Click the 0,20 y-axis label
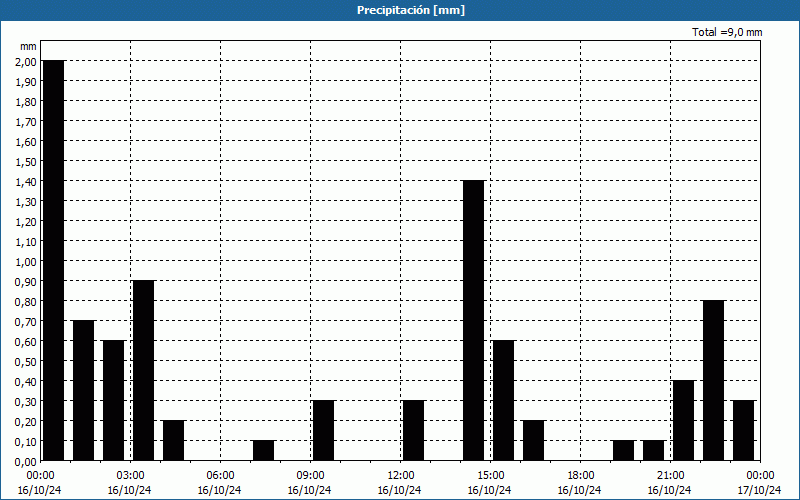The image size is (800, 500). [x=27, y=421]
